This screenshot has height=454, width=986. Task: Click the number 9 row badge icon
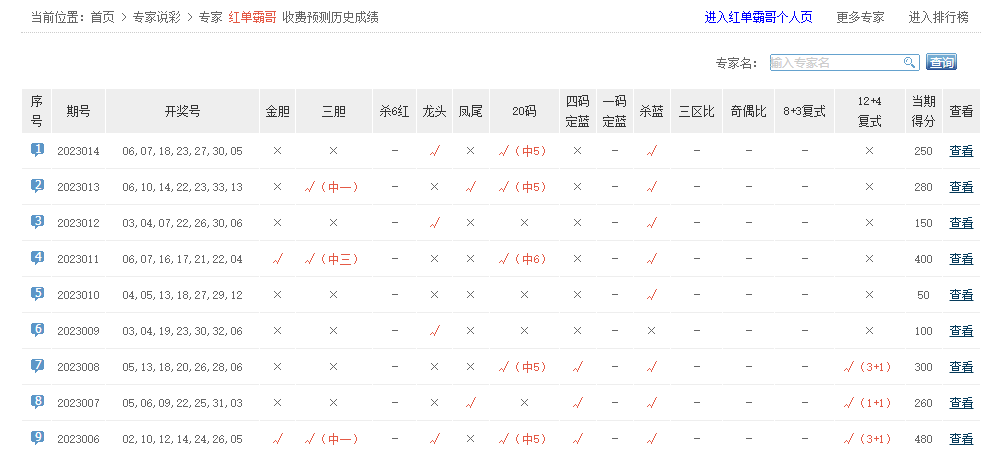pos(37,438)
